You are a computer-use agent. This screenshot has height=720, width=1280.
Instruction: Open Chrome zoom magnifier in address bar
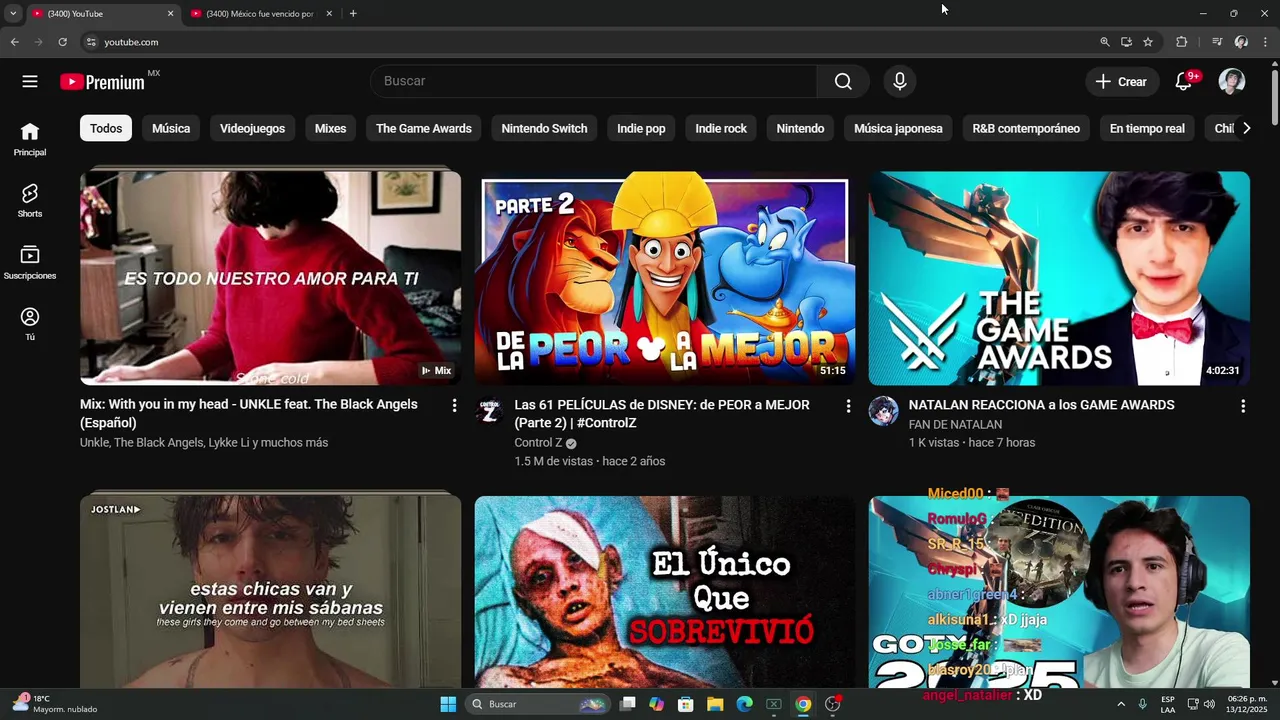tap(1105, 42)
